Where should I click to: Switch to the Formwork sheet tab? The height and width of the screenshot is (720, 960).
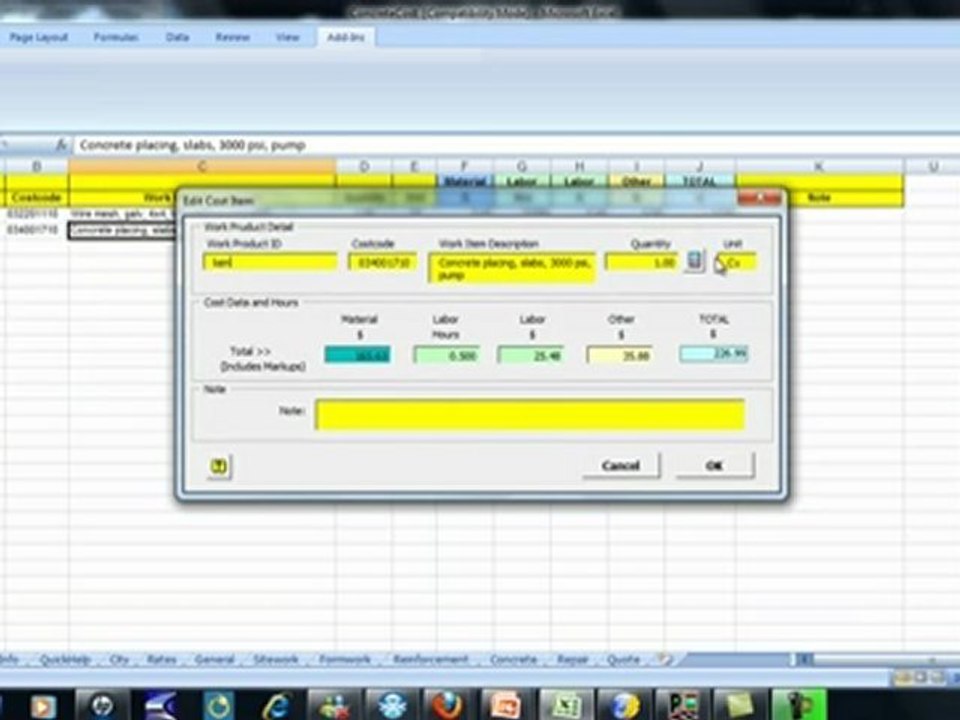tap(345, 659)
